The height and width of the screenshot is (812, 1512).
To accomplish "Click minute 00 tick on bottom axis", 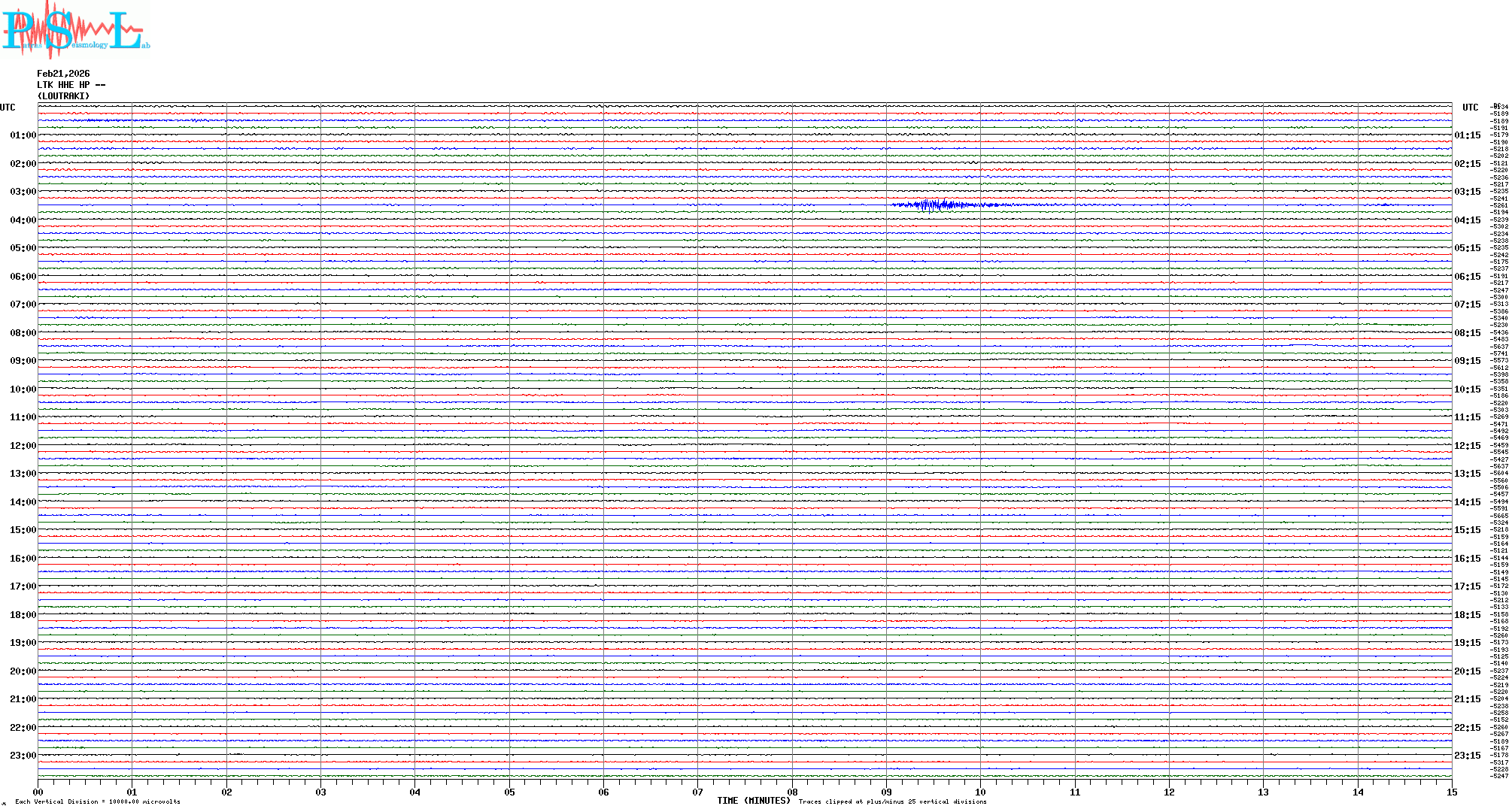I will tap(38, 792).
